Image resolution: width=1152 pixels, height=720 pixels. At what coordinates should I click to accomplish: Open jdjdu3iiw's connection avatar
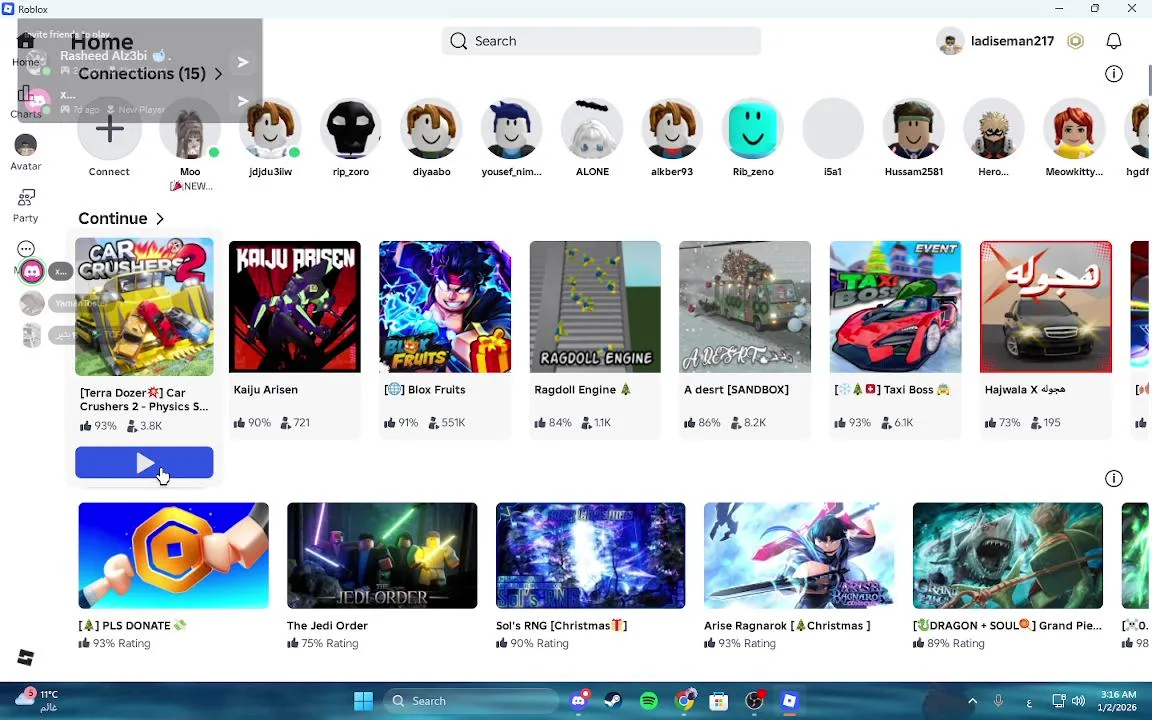coord(270,129)
